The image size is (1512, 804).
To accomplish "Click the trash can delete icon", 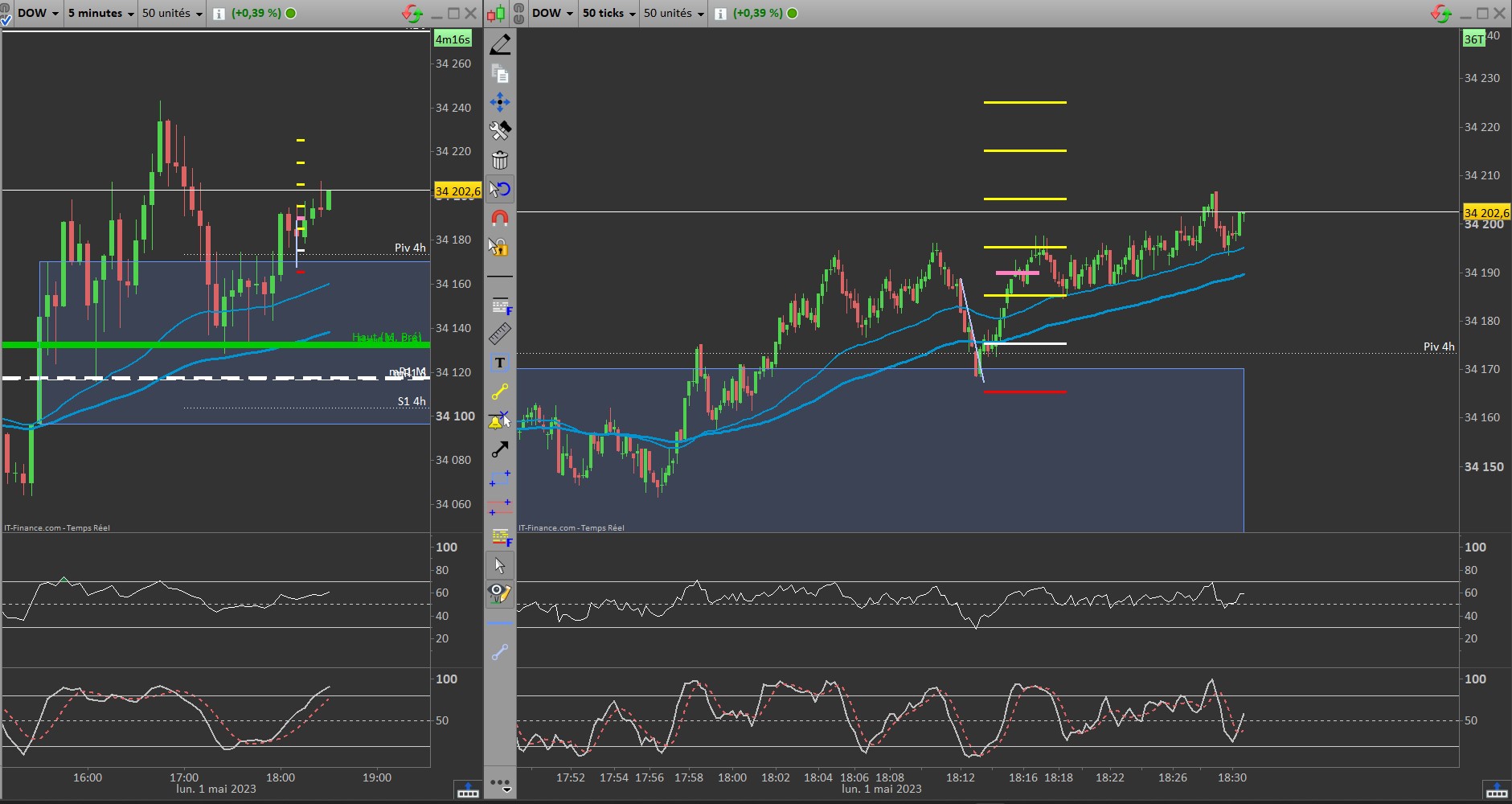I will pyautogui.click(x=500, y=160).
